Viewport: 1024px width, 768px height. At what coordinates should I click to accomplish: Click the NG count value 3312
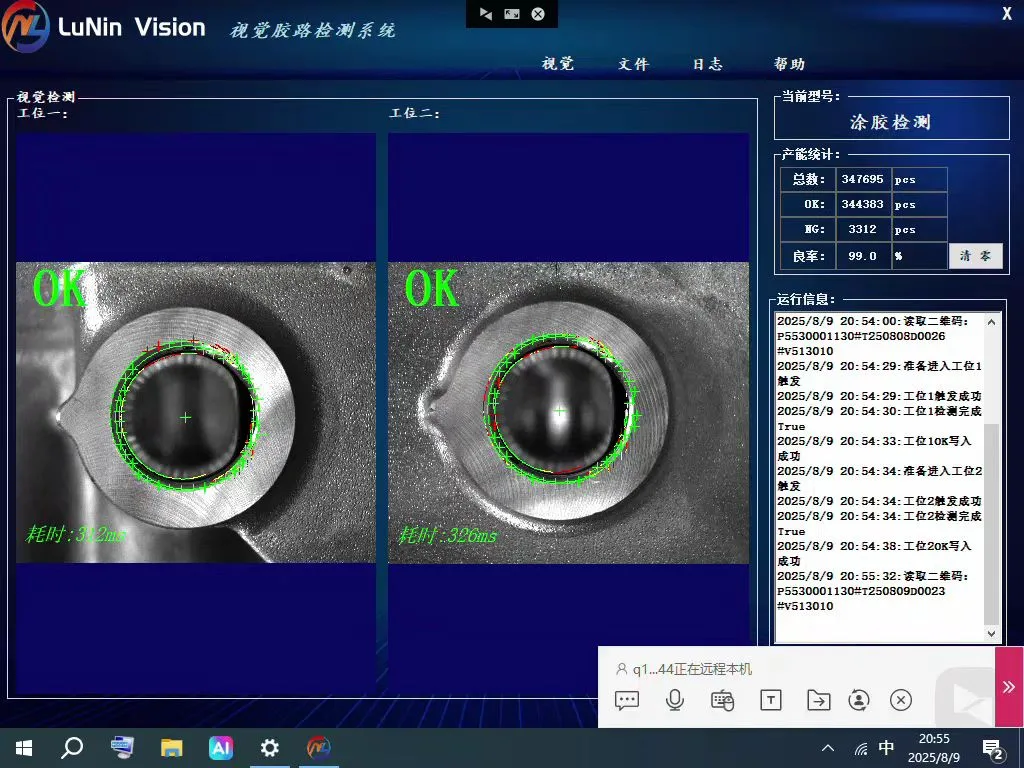(x=863, y=229)
